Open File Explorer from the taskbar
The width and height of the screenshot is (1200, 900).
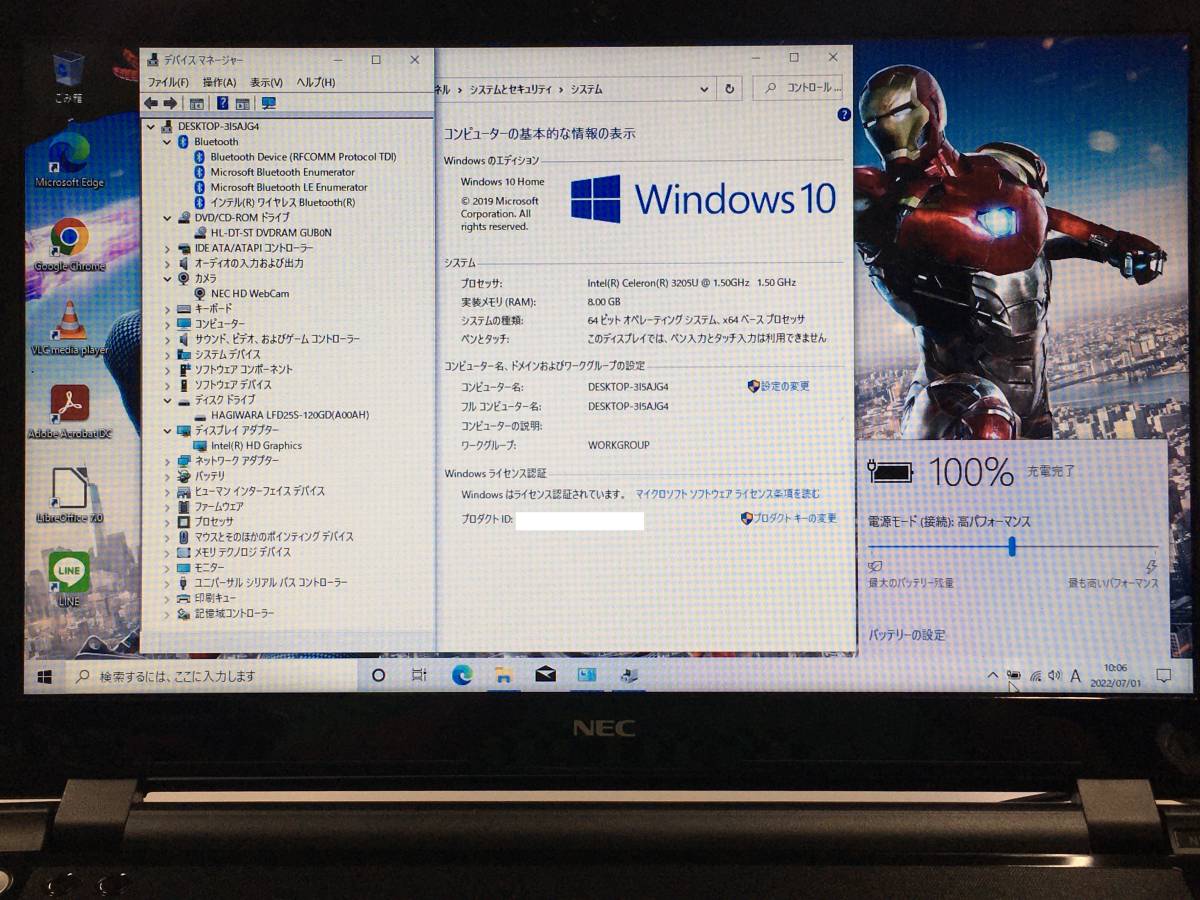(504, 676)
